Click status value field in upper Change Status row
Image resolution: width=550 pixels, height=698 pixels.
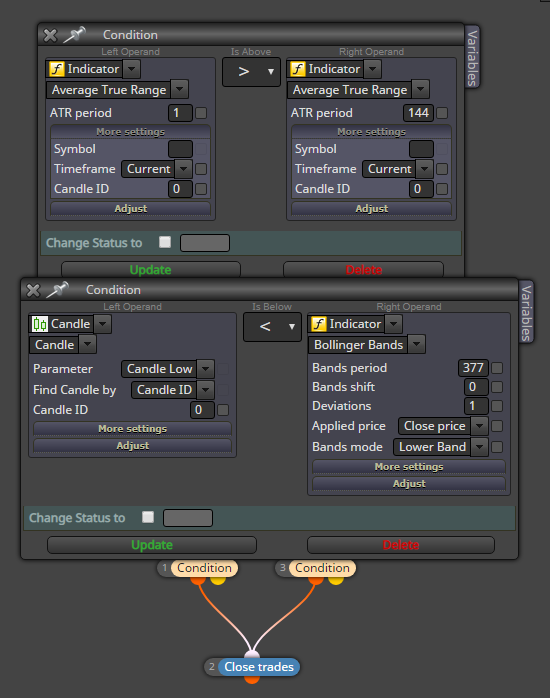pyautogui.click(x=205, y=243)
